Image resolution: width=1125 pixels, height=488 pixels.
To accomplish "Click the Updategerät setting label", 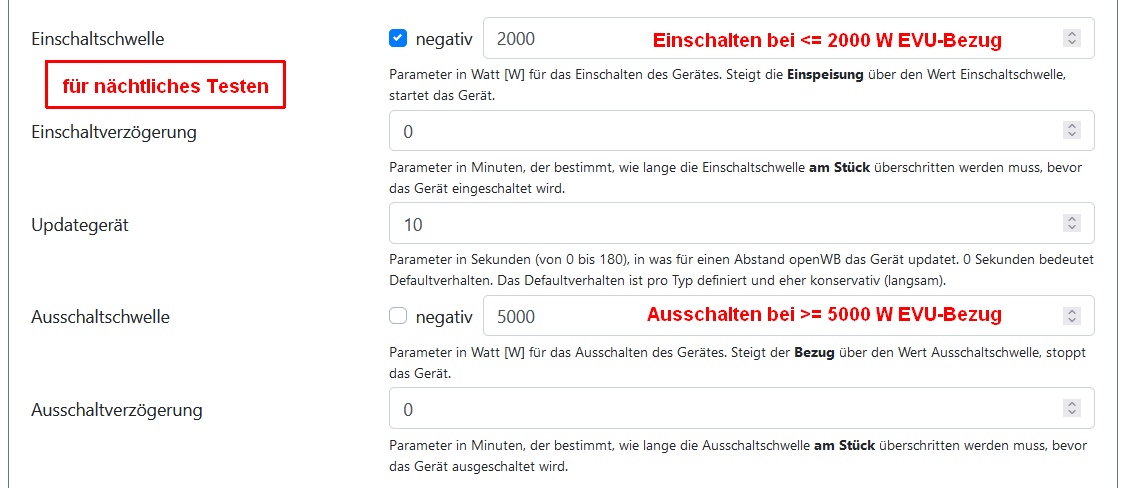I will (x=80, y=224).
